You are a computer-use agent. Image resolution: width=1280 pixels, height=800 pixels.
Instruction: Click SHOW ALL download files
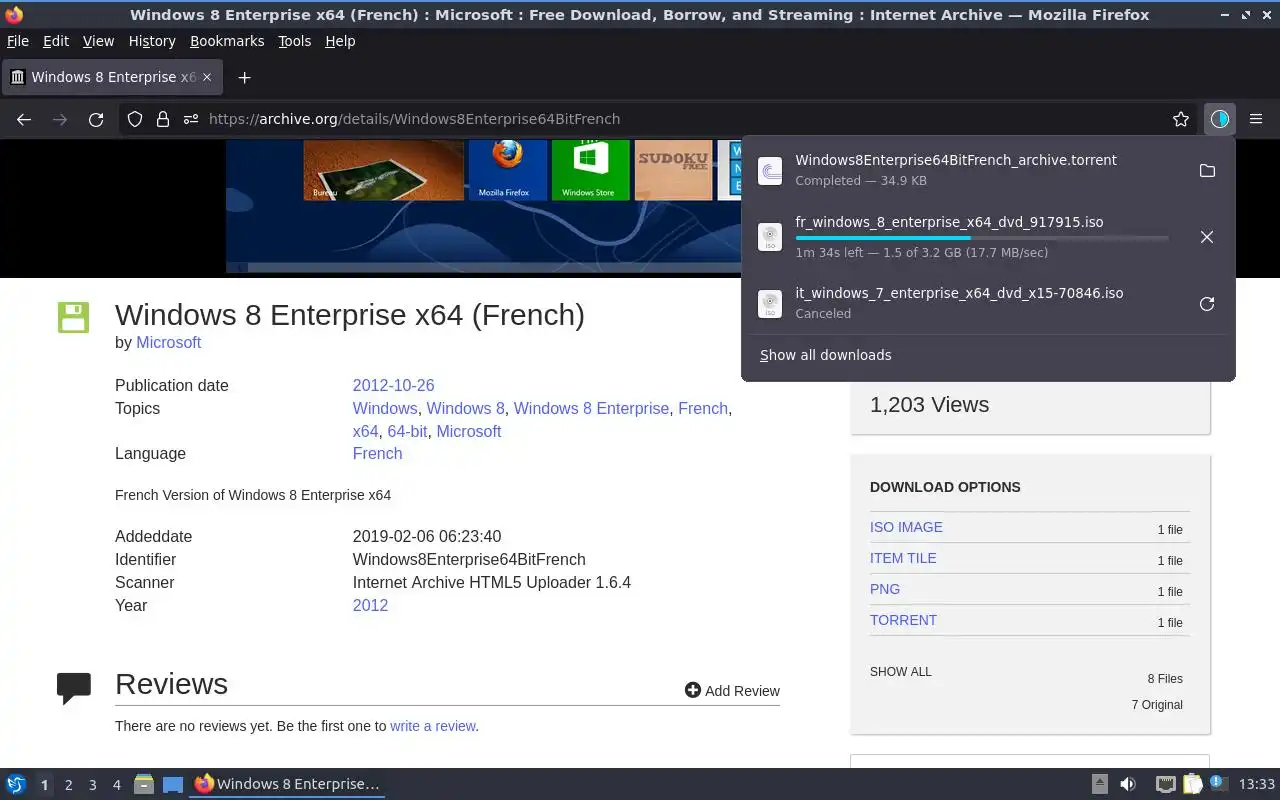tap(900, 672)
